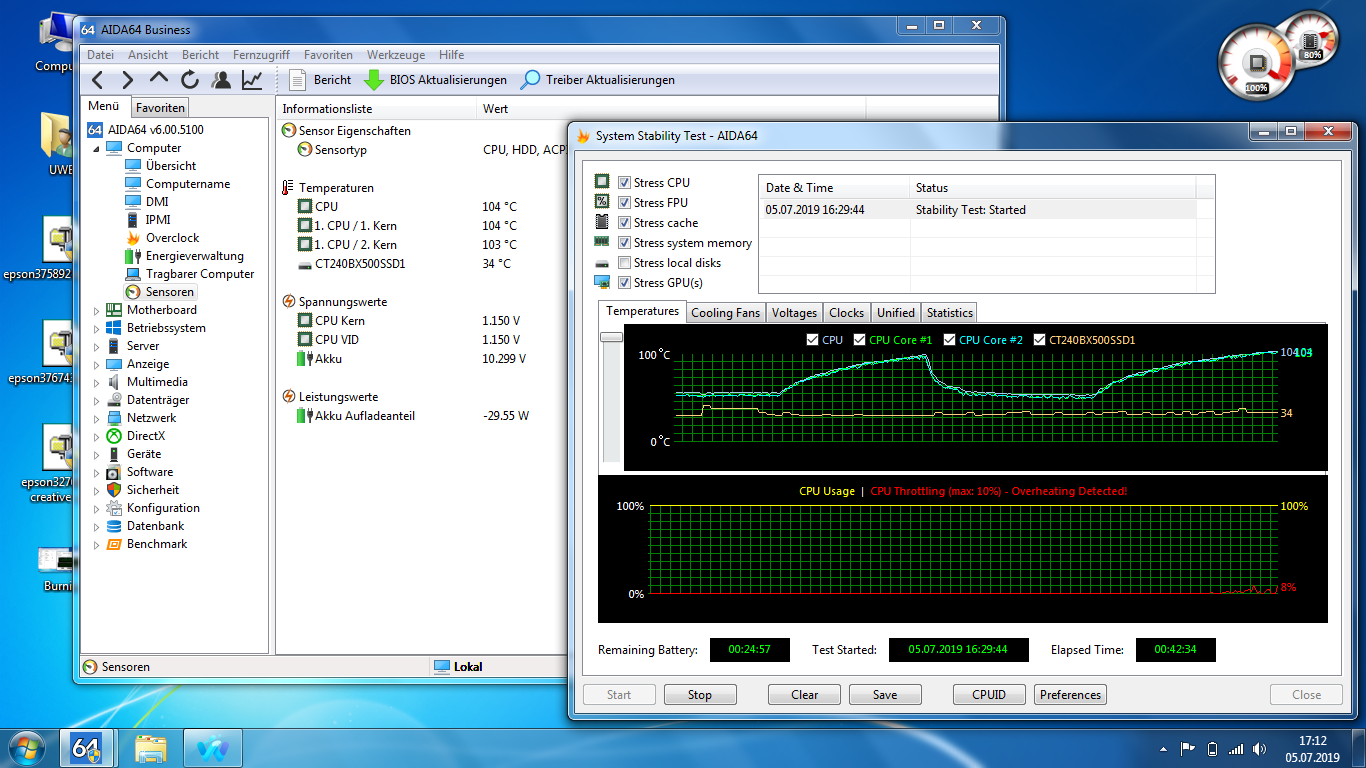Open Windows Explorer from the taskbar

coord(151,748)
